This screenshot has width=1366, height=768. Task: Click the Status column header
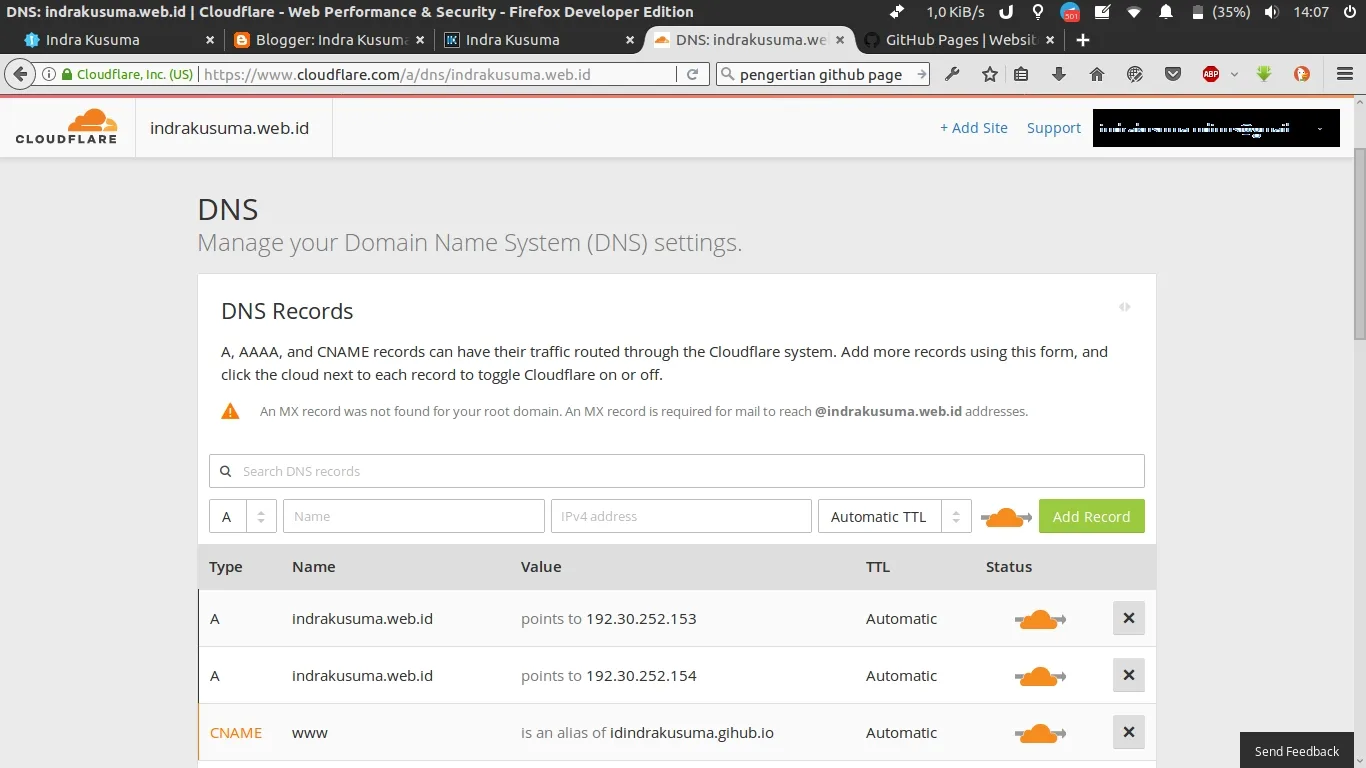coord(1008,567)
